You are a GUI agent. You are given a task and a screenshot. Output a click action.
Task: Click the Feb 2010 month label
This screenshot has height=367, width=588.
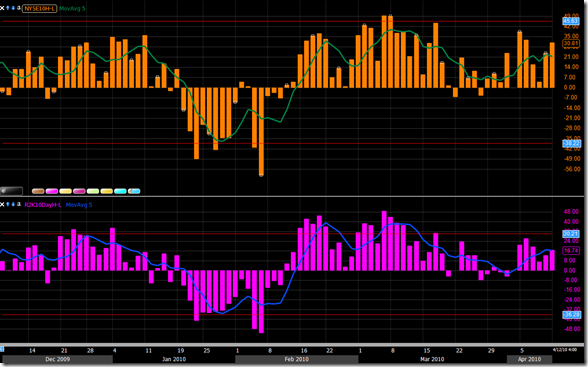(x=296, y=359)
